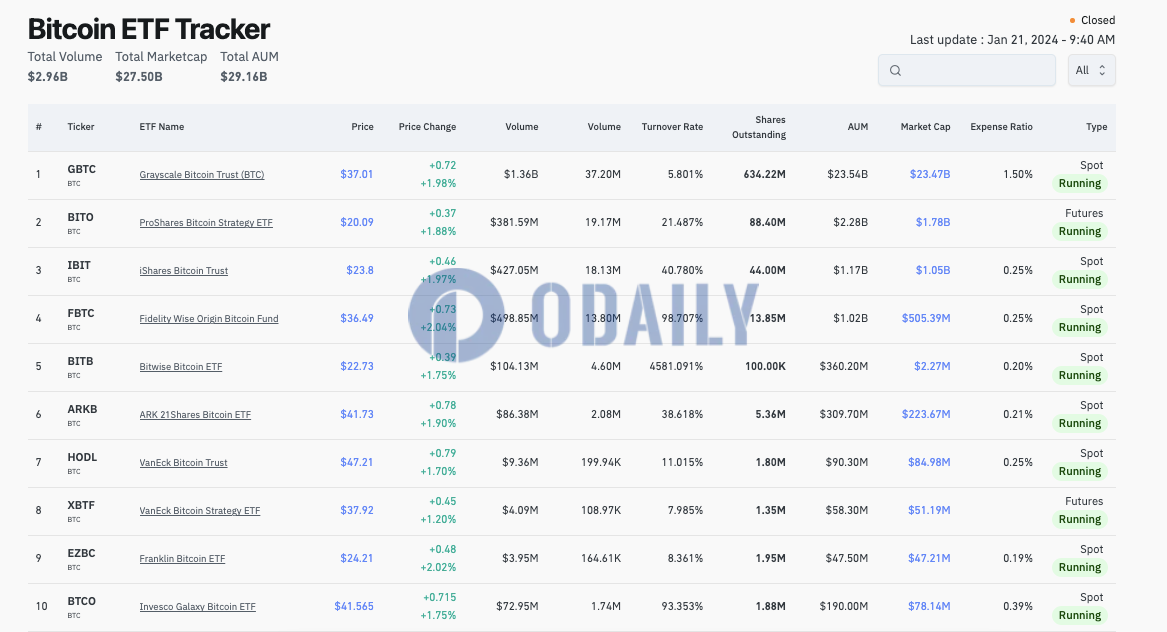Click BITO market cap $1.78B
Viewport: 1167px width, 632px height.
pos(933,223)
